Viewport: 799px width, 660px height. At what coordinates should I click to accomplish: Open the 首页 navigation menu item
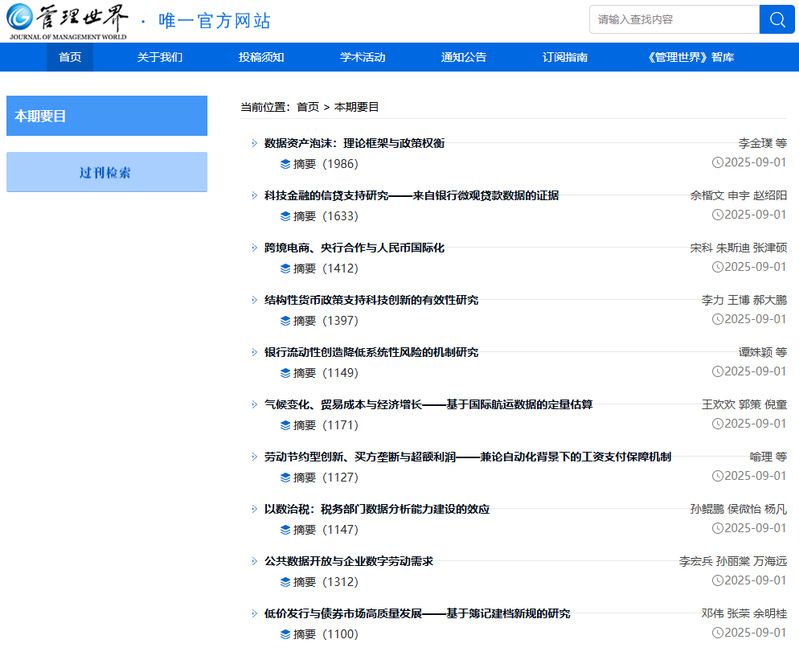[x=70, y=57]
